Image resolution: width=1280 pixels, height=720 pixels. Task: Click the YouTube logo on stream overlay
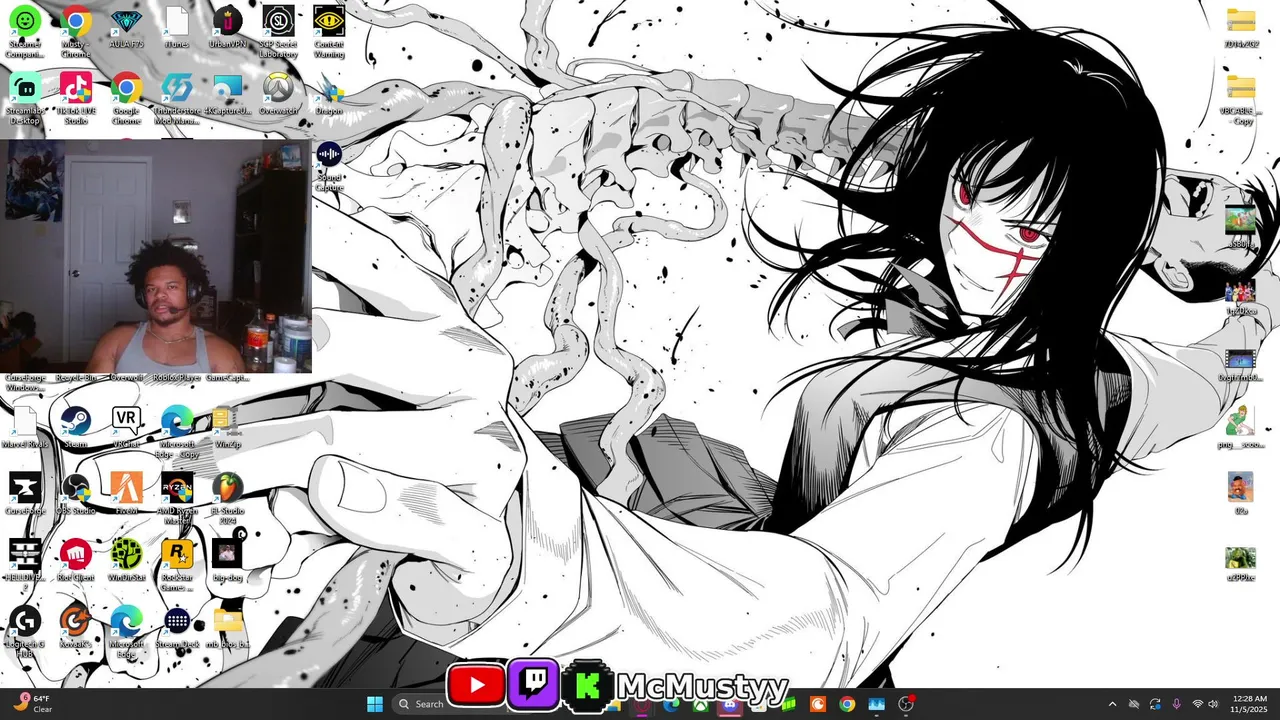pyautogui.click(x=475, y=685)
